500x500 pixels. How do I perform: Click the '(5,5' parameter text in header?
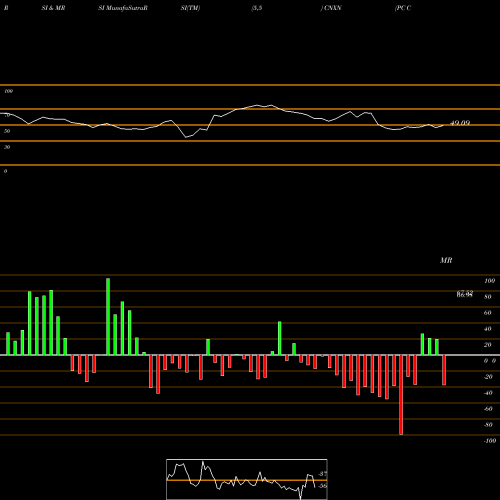(x=257, y=8)
